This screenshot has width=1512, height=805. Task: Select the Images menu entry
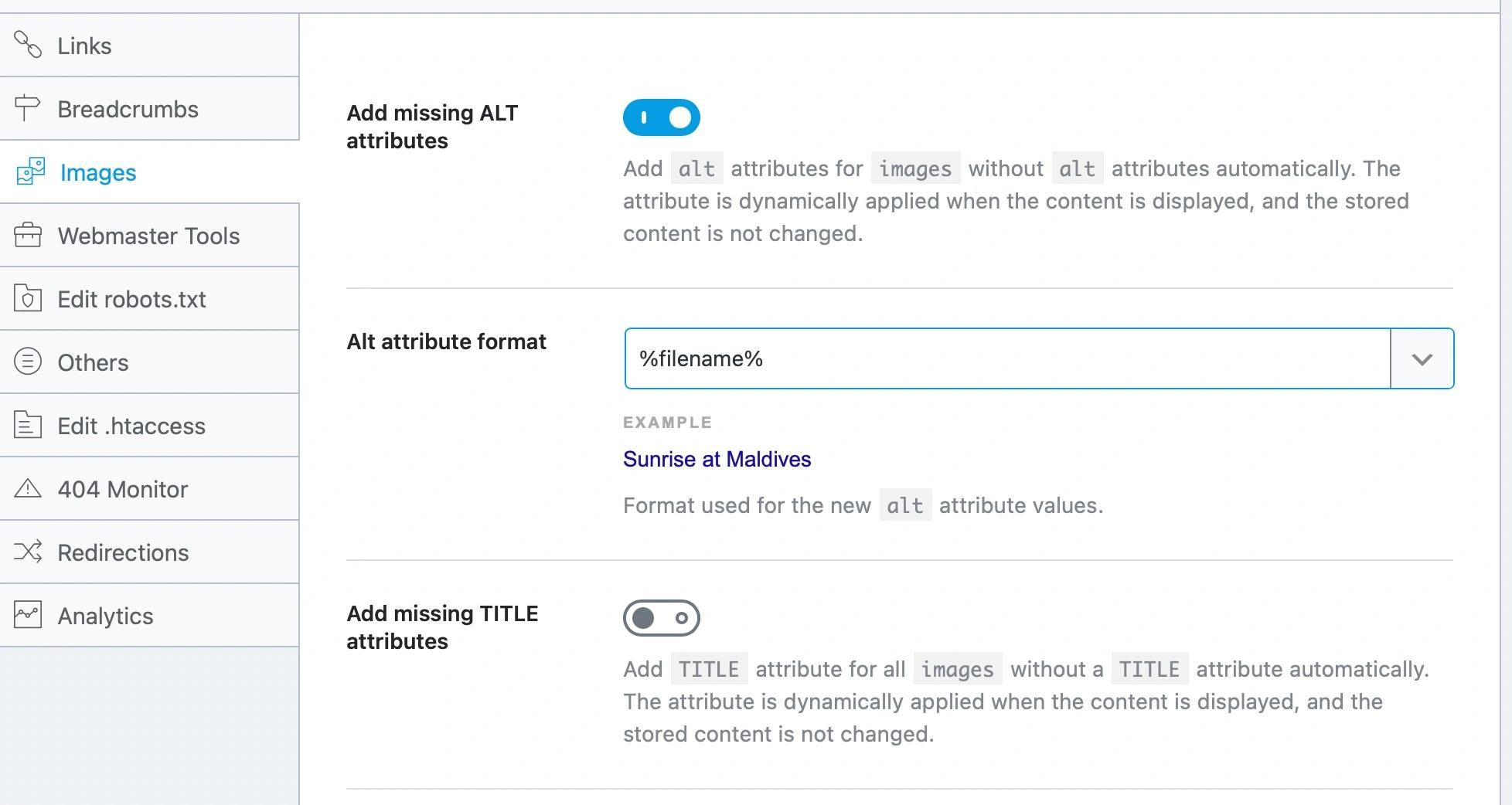tap(97, 172)
